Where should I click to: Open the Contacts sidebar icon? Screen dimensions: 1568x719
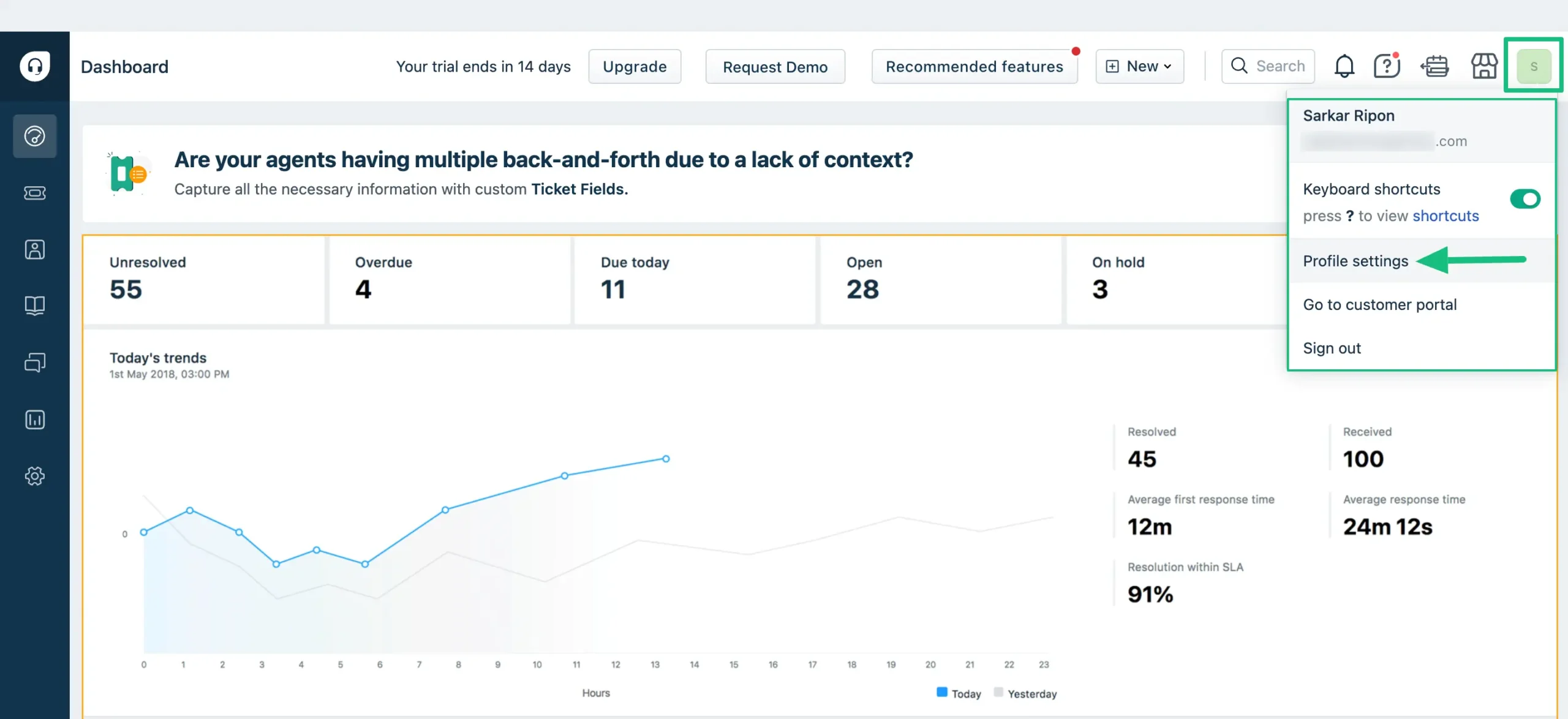click(35, 250)
